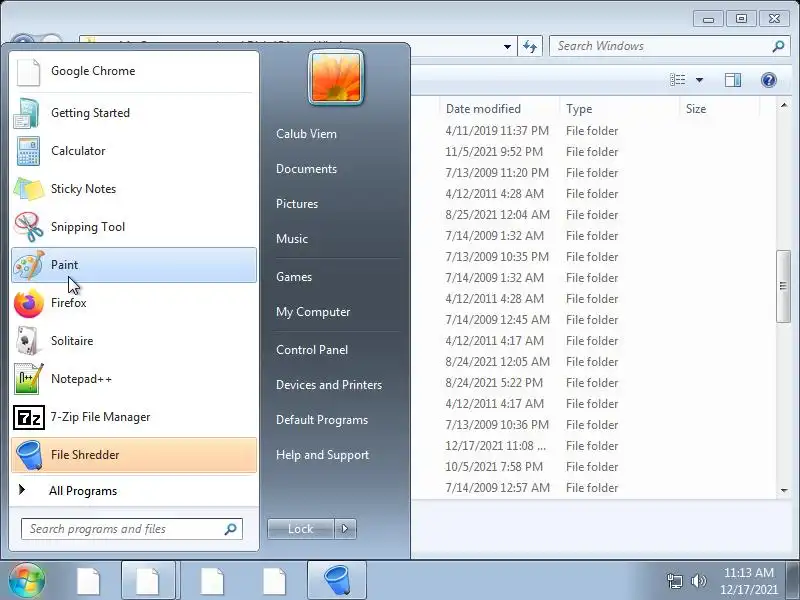The height and width of the screenshot is (600, 800).
Task: Toggle the preview pane icon in Explorer
Action: click(733, 80)
